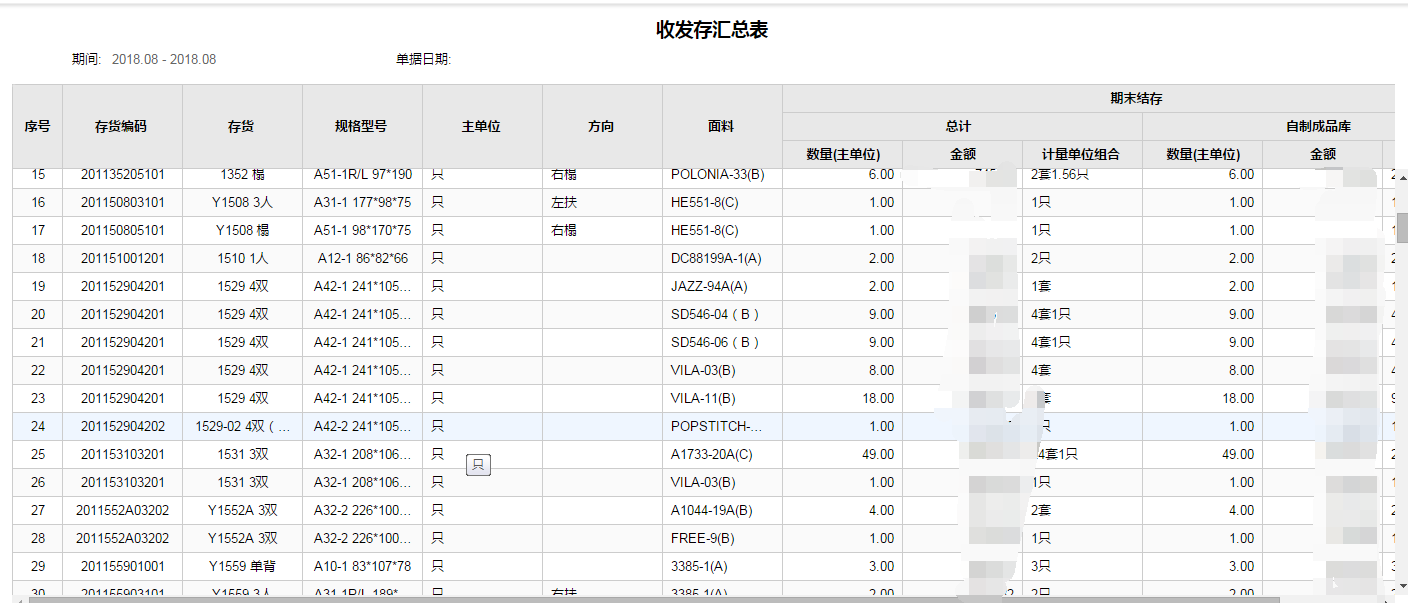
Task: Click the FREE-9(B) fabric cell
Action: click(x=703, y=538)
